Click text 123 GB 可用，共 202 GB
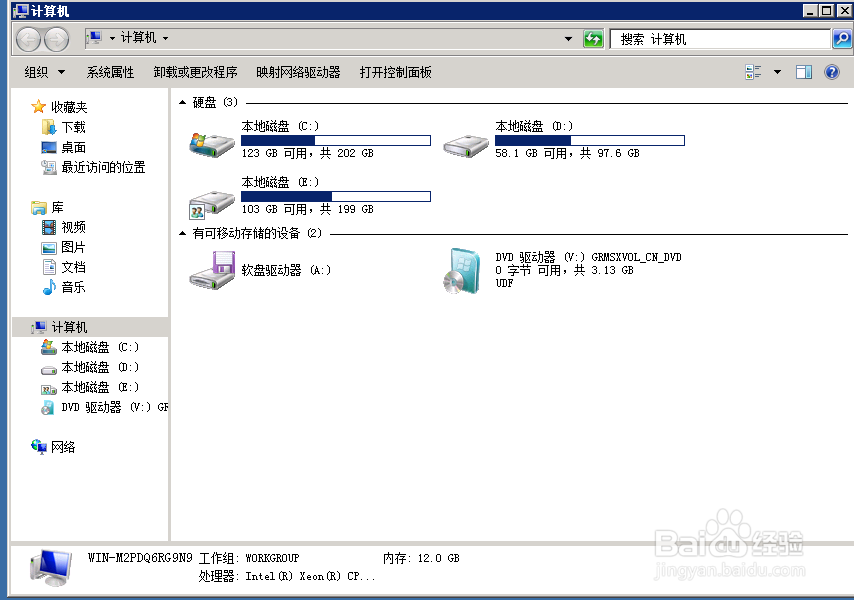This screenshot has height=600, width=854. coord(307,153)
